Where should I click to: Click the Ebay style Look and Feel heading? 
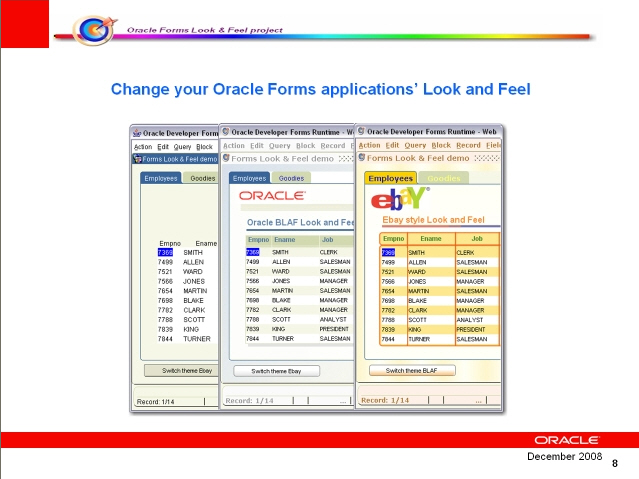pos(433,220)
